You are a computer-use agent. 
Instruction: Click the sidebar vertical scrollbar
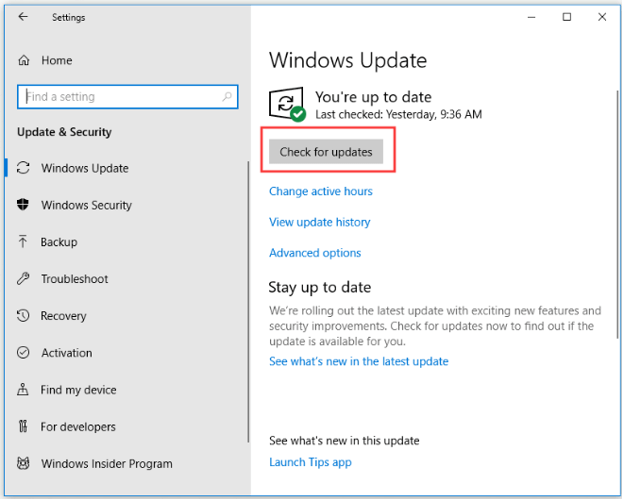248,301
